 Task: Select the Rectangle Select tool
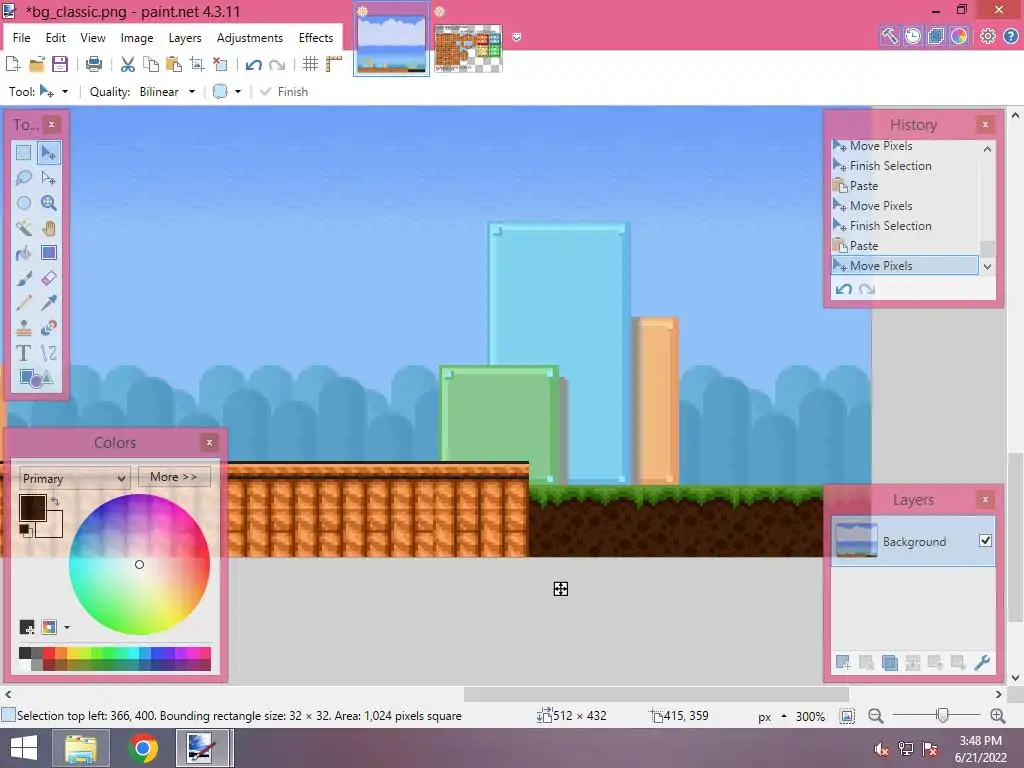tap(24, 153)
